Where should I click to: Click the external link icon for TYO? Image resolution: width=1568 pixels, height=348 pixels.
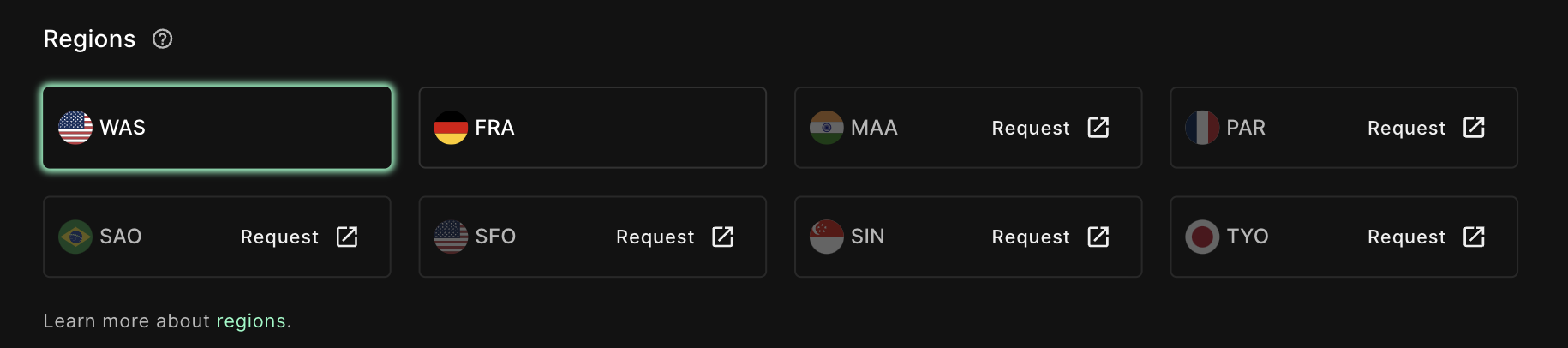(1474, 237)
